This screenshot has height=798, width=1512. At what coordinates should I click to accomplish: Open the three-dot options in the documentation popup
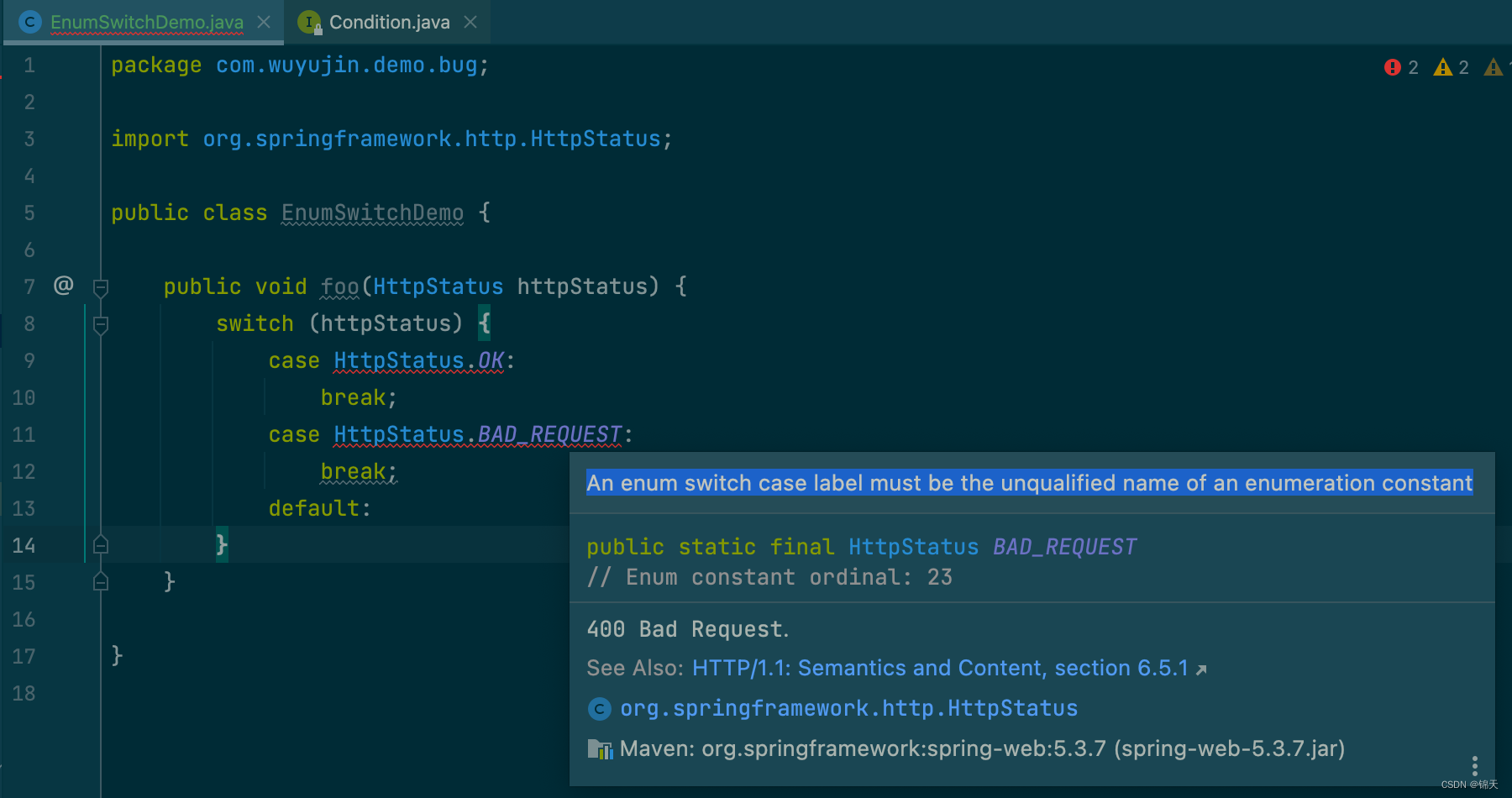click(1475, 766)
